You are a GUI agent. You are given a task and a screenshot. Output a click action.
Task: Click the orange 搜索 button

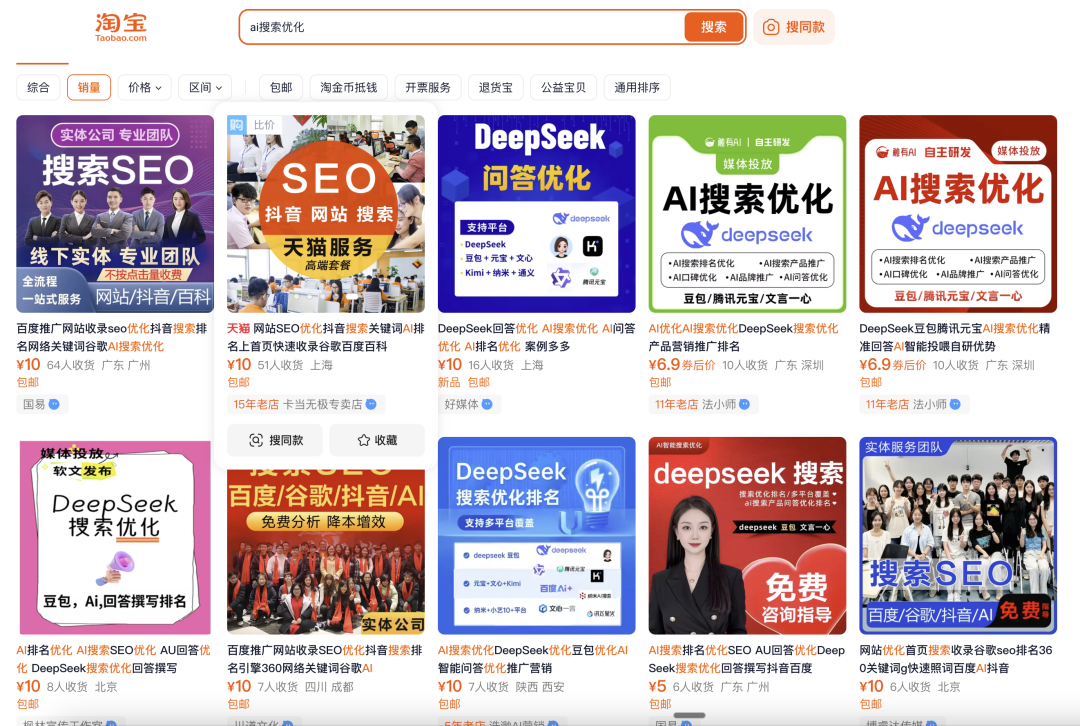714,27
